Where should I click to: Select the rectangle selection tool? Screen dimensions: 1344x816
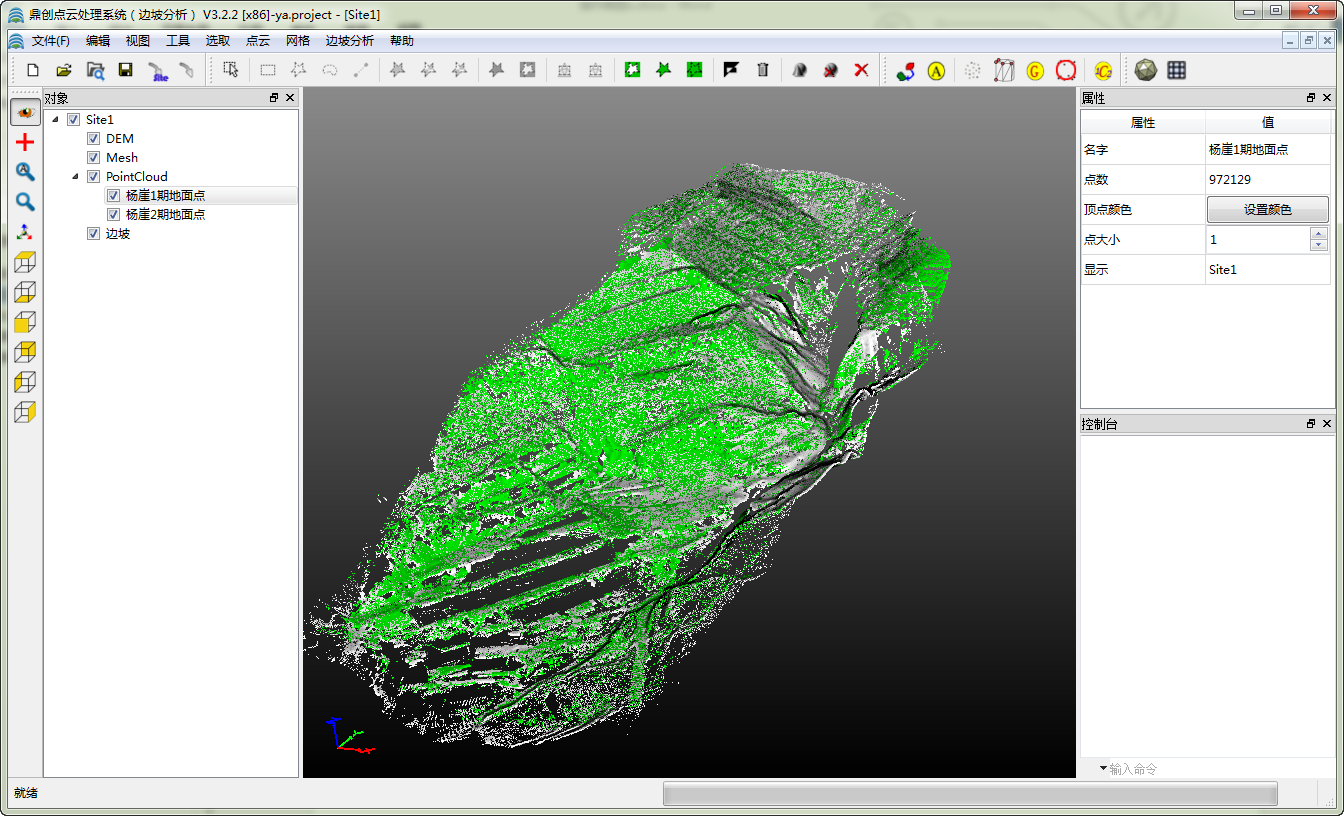[x=268, y=70]
